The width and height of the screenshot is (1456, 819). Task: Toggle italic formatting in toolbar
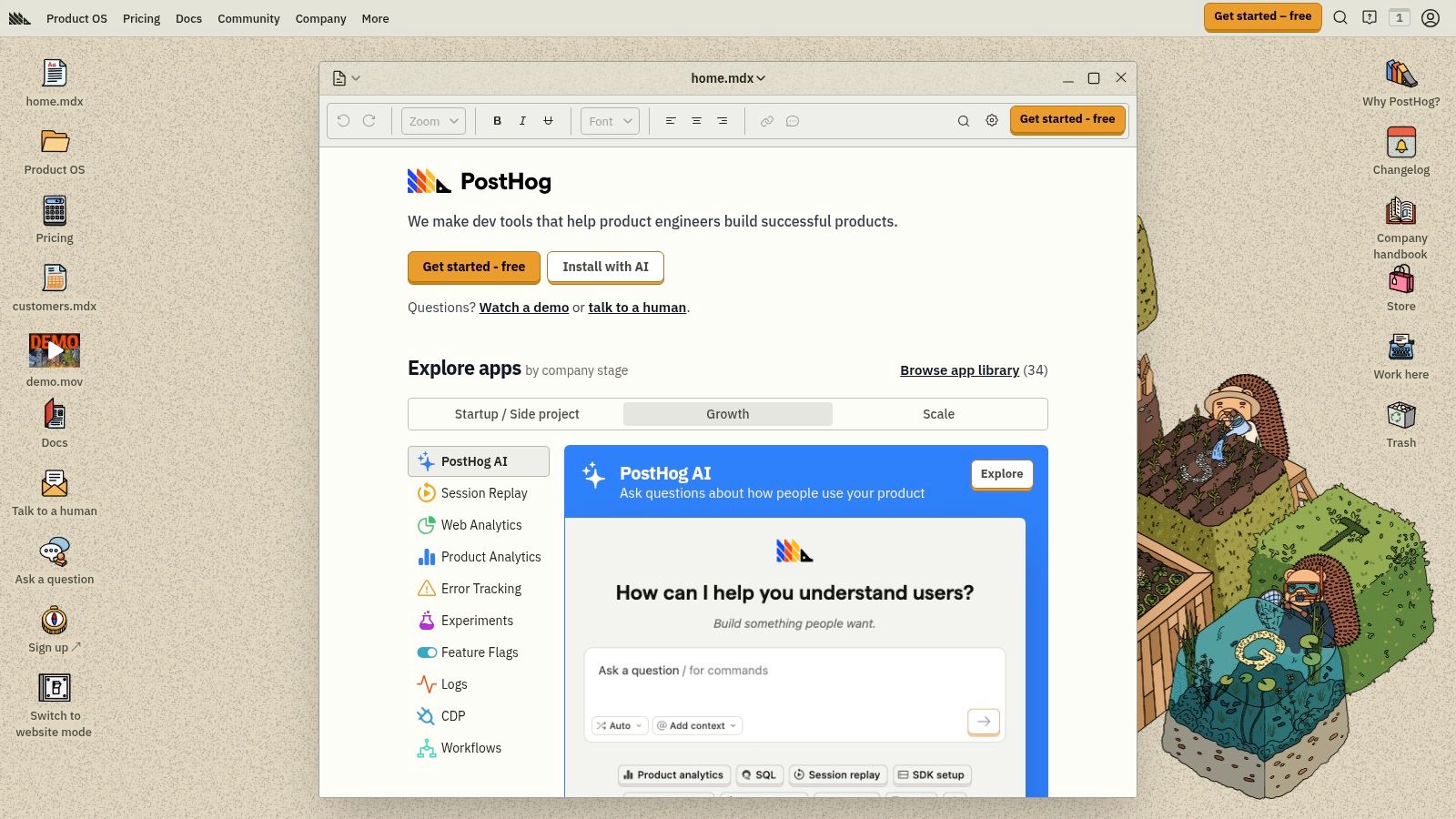[x=522, y=121]
